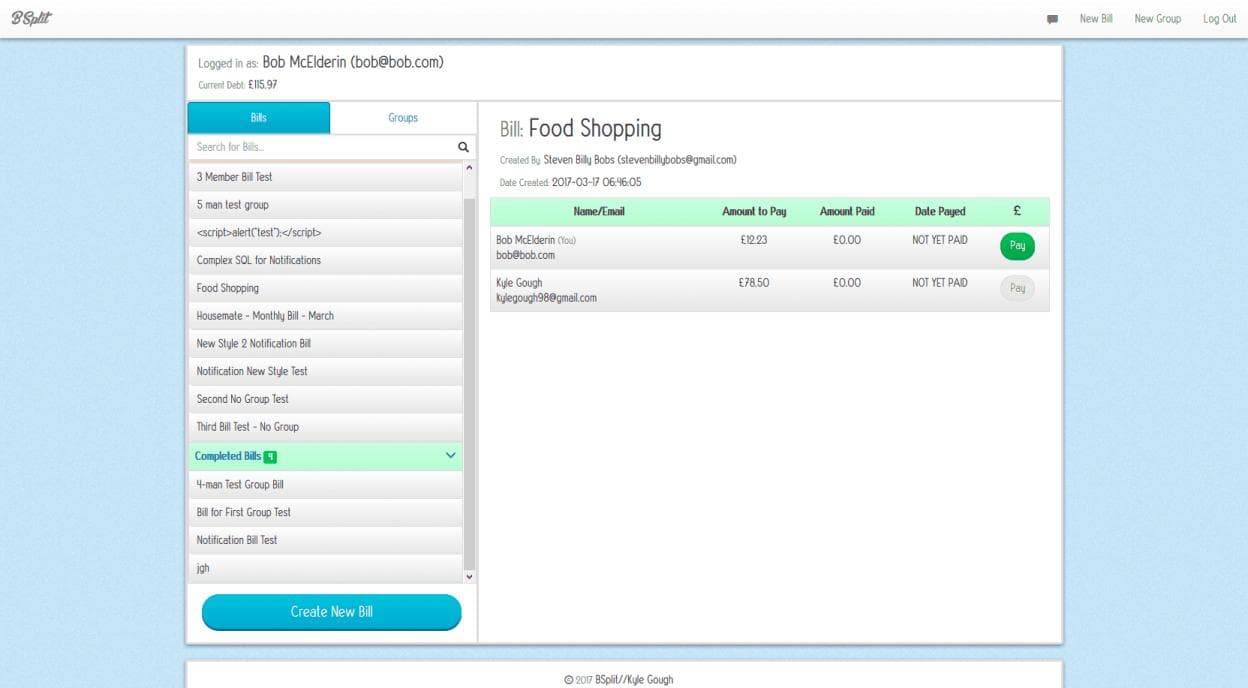Open Complex SQL for Notifications bill
The image size is (1248, 688).
click(x=325, y=260)
